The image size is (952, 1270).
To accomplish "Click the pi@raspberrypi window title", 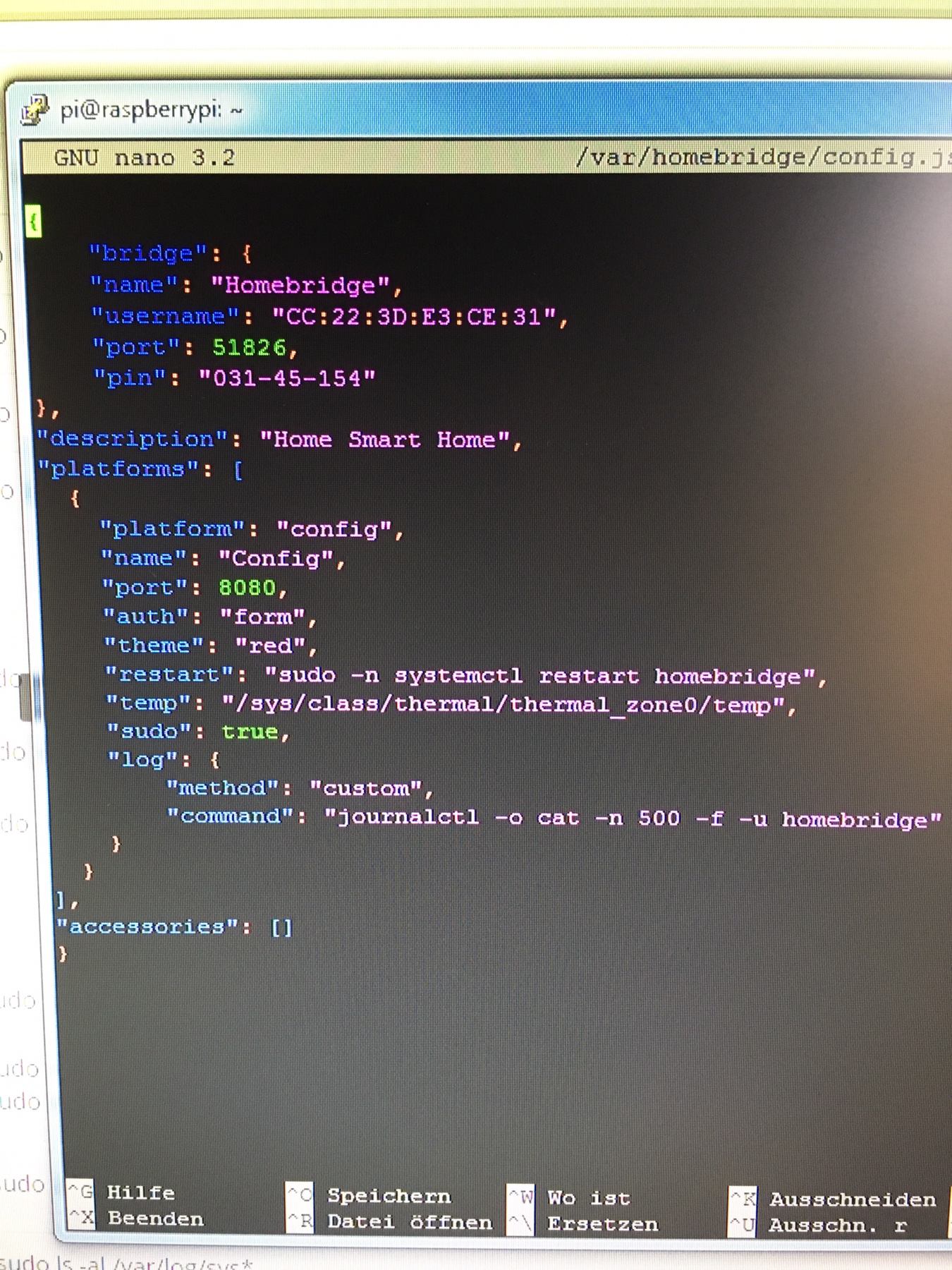I will [x=151, y=110].
